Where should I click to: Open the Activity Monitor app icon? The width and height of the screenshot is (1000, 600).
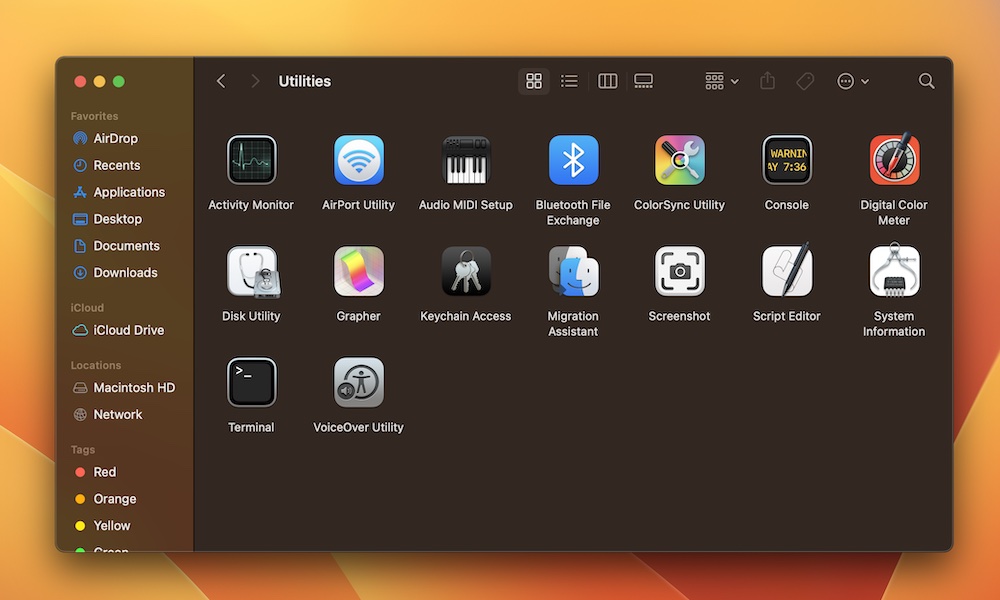pos(251,159)
